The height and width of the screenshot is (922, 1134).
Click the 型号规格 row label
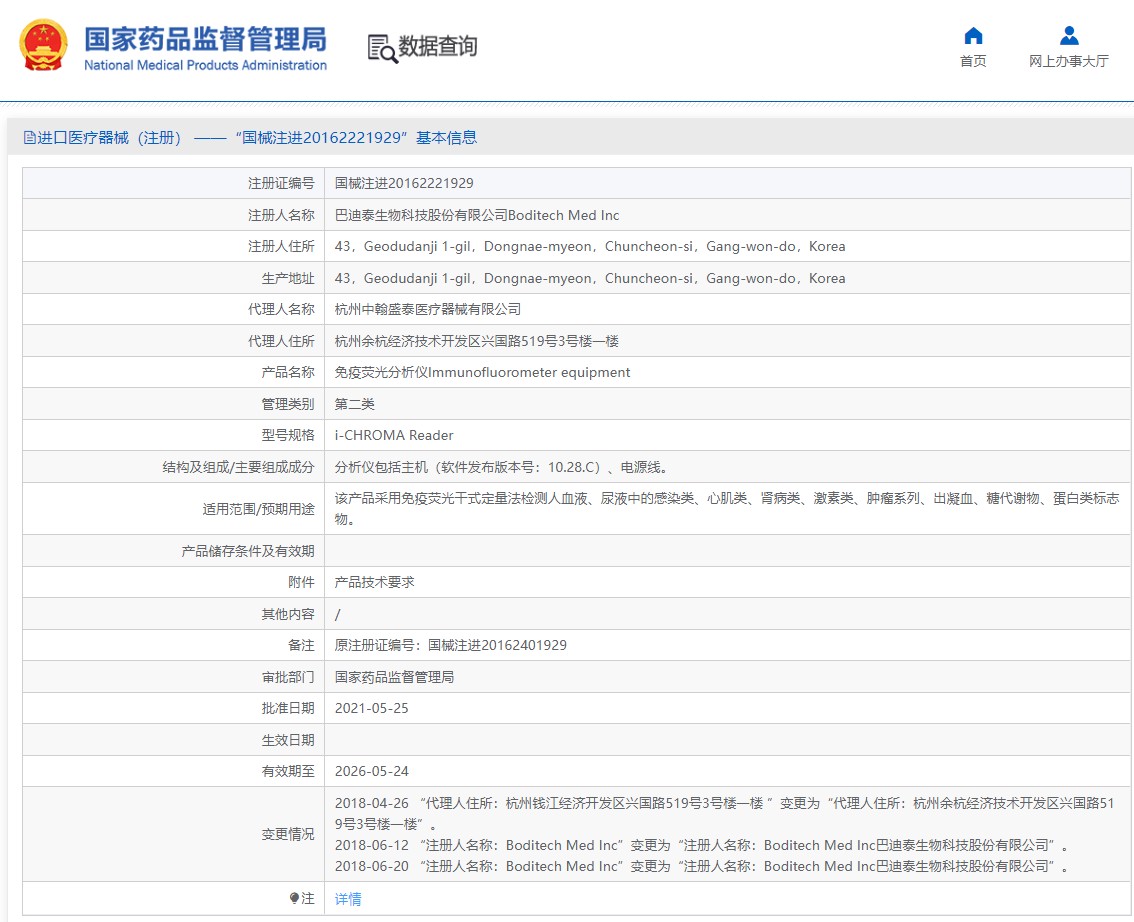[288, 435]
